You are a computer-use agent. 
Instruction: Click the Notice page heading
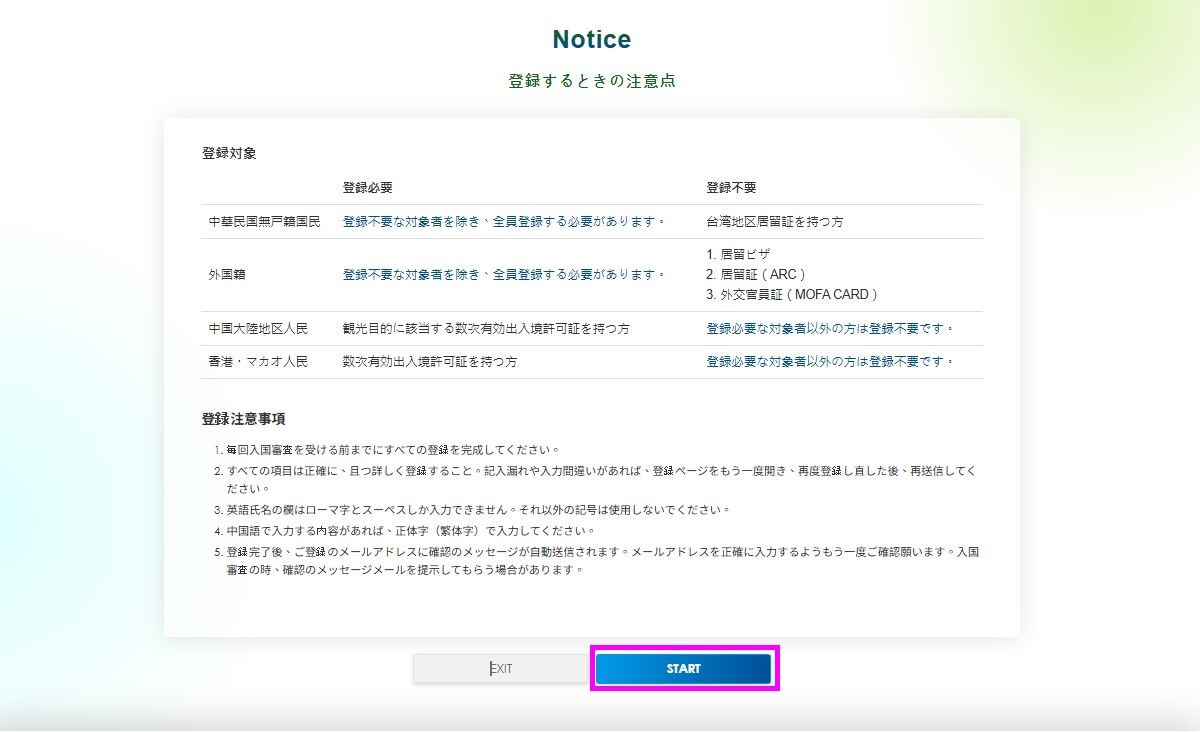pyautogui.click(x=591, y=40)
